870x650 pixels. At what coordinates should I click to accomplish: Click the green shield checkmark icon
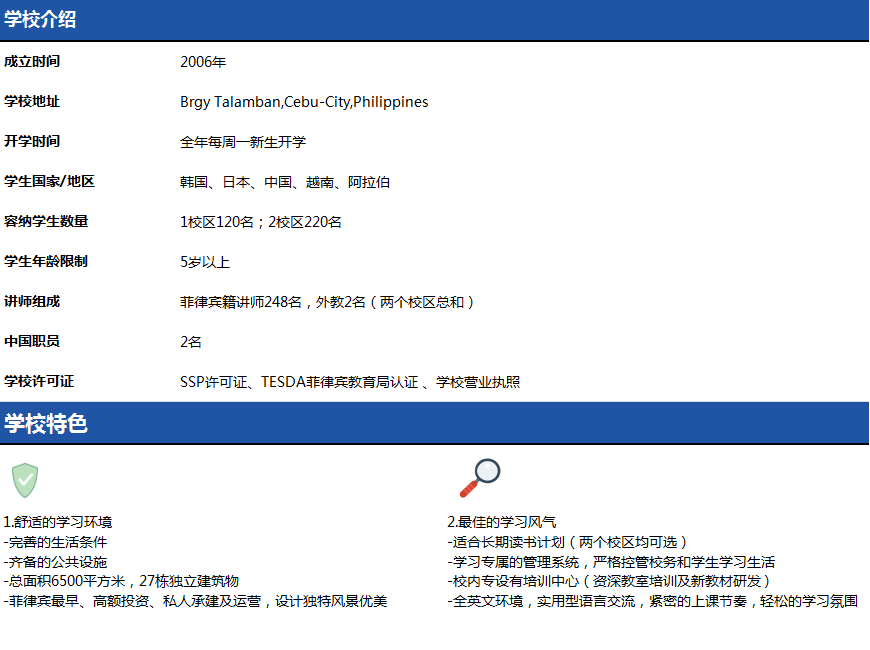[x=25, y=480]
